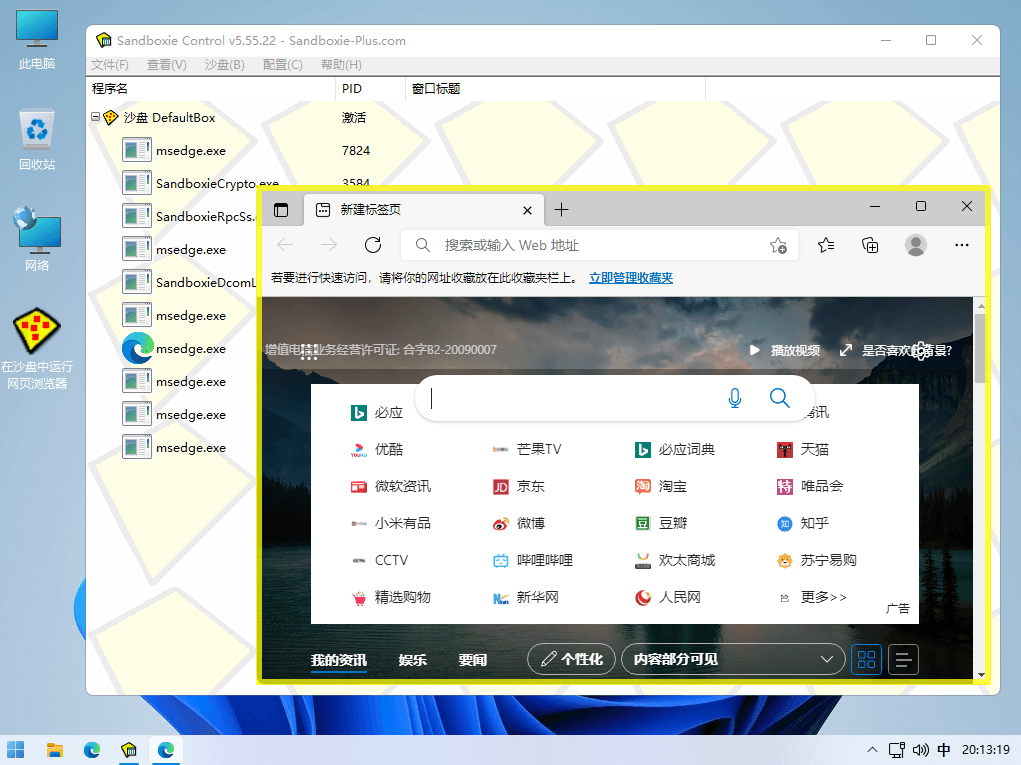This screenshot has width=1021, height=765.
Task: Open the 天猫 quick link
Action: point(803,449)
